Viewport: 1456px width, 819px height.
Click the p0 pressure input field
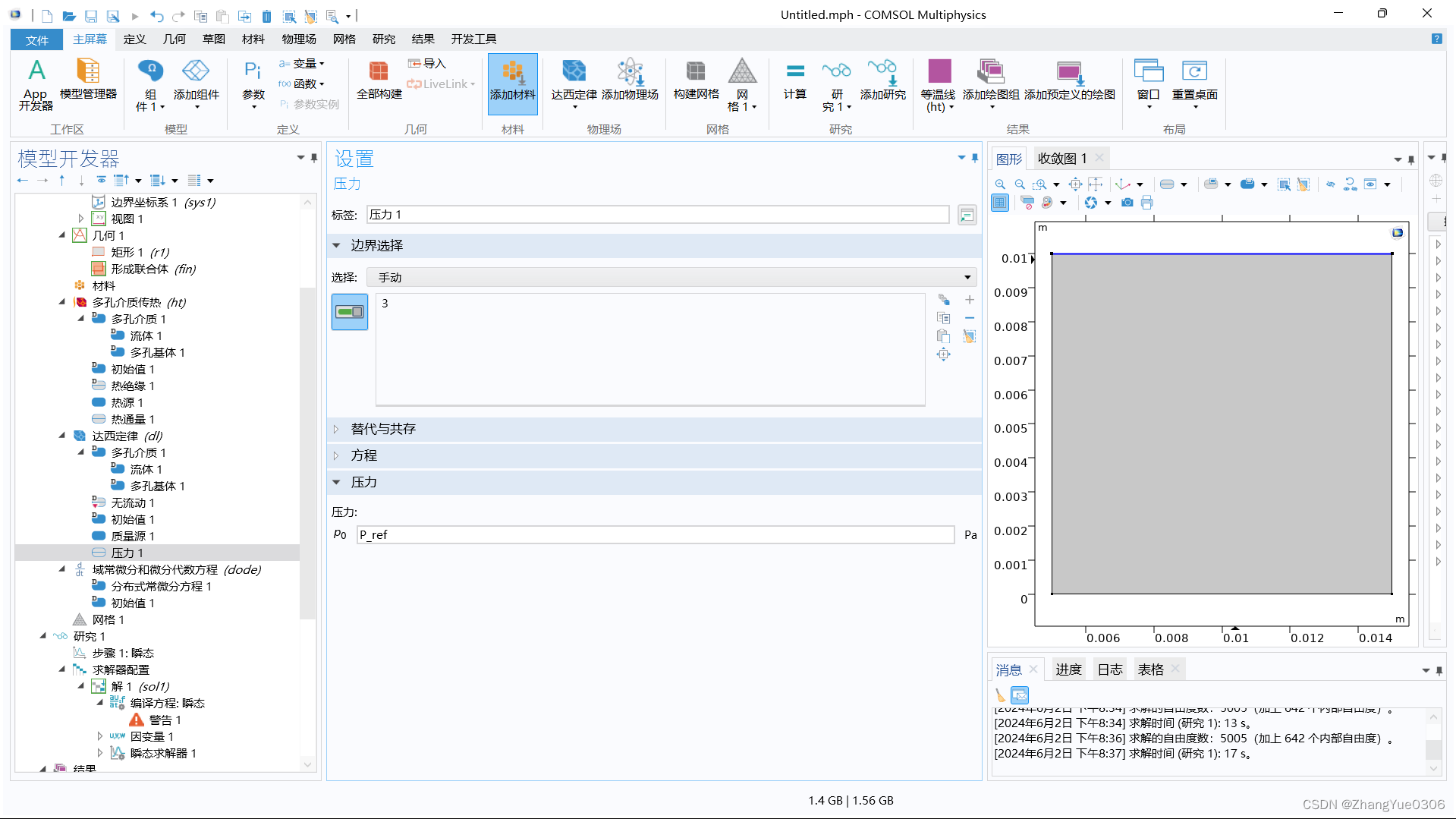point(655,535)
